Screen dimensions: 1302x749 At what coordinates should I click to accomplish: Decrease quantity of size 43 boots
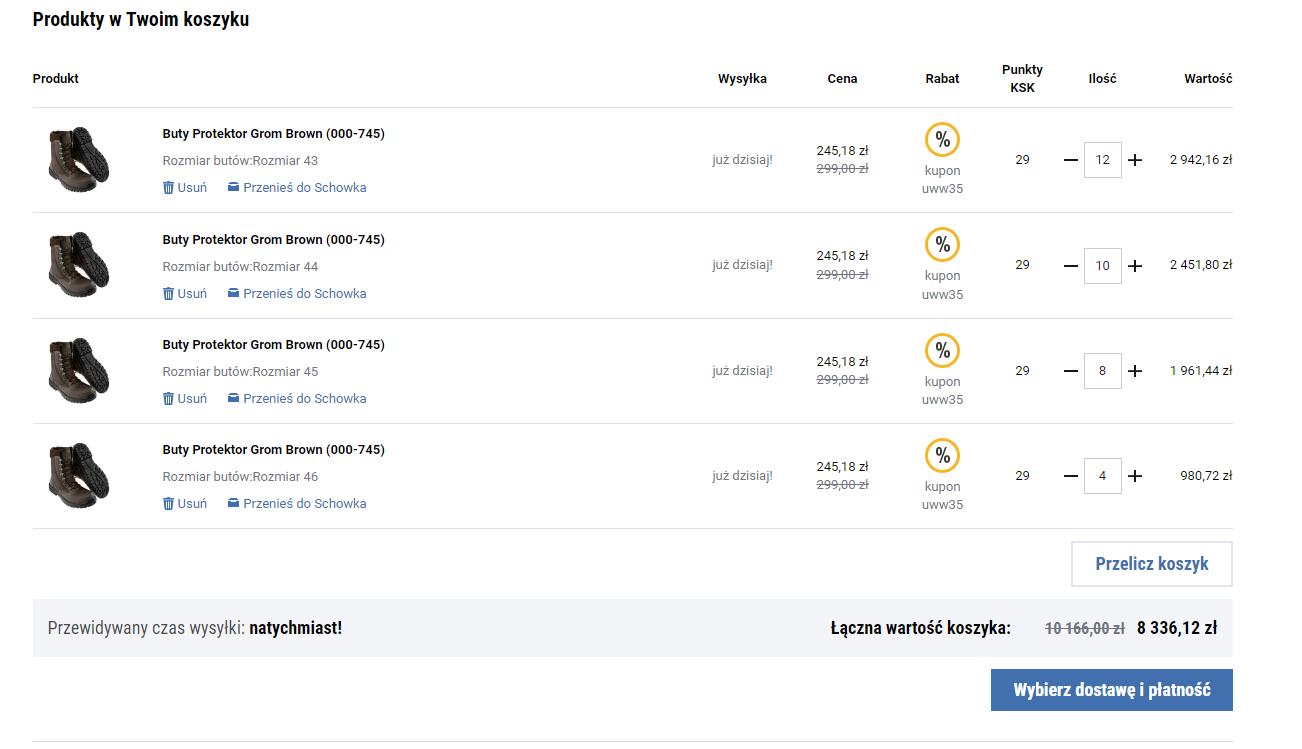1071,160
